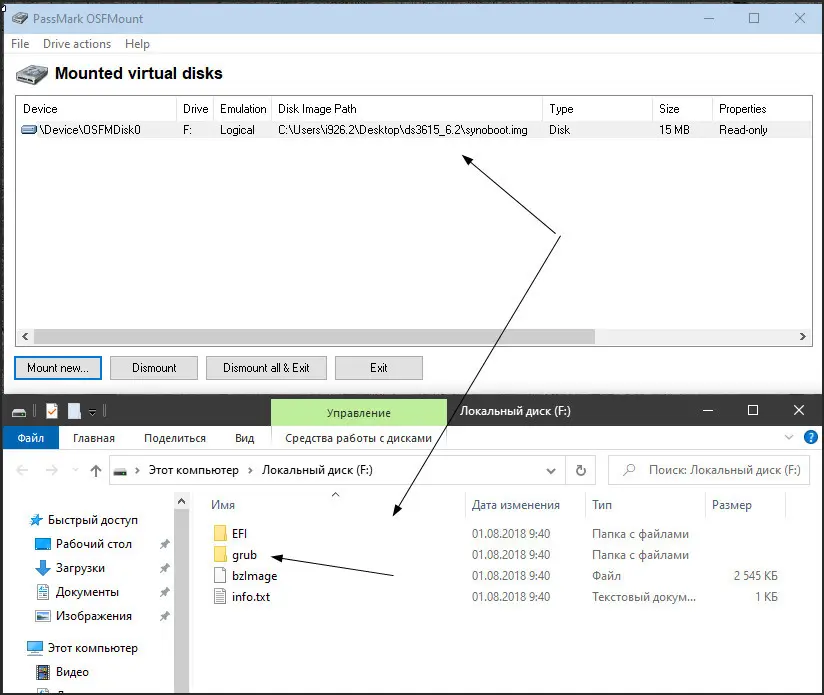Image resolution: width=824 pixels, height=695 pixels.
Task: Open the File menu in OSFMount
Action: (x=20, y=44)
